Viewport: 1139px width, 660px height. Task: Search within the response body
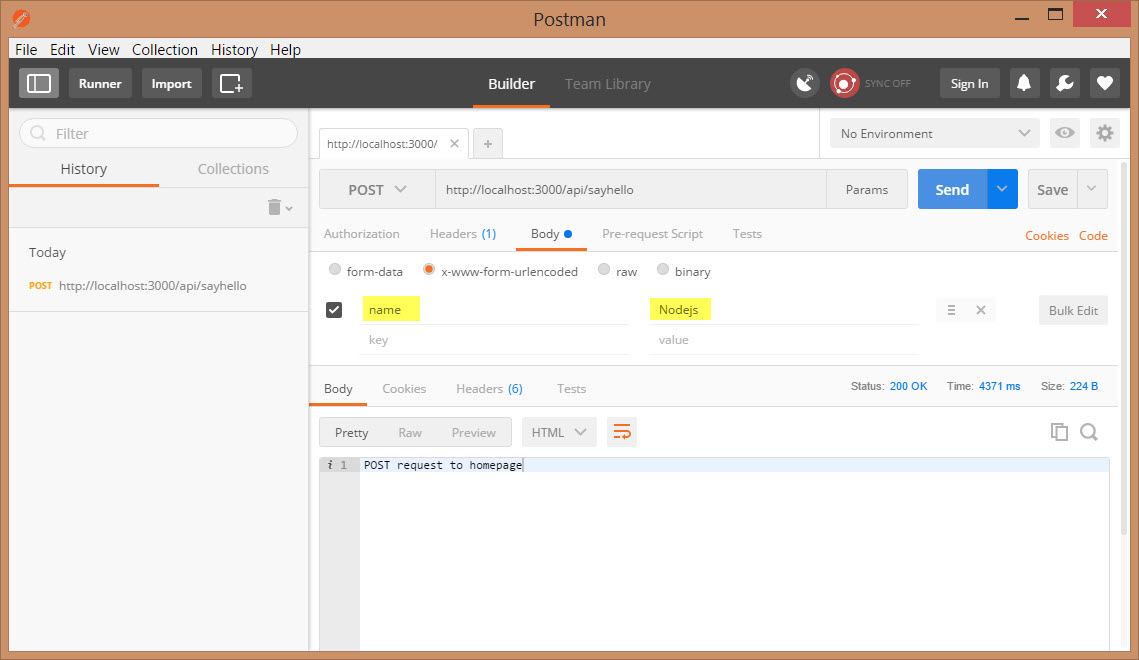coord(1089,432)
